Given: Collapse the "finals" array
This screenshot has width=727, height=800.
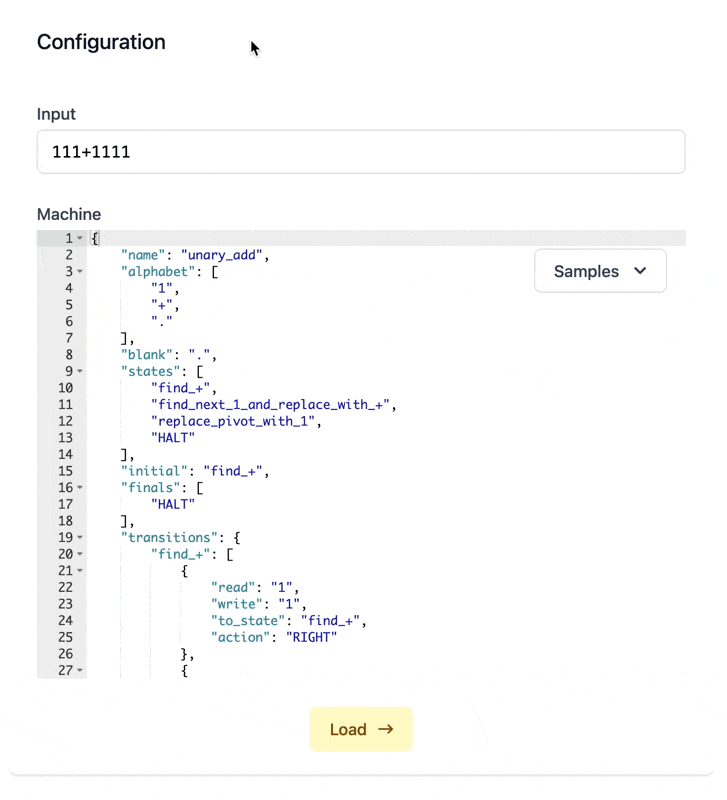Looking at the screenshot, I should coord(80,488).
